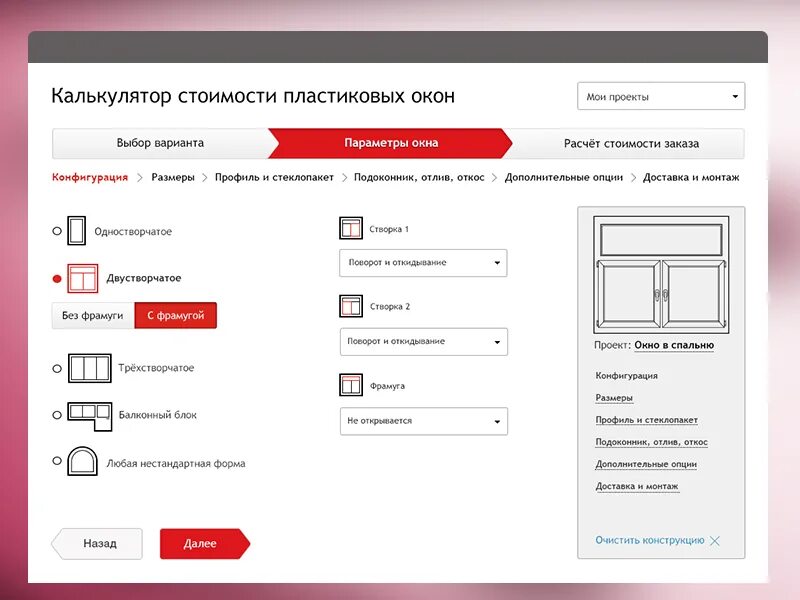Select Любая нестандартная форма radio button
The width and height of the screenshot is (800, 600).
tap(57, 461)
